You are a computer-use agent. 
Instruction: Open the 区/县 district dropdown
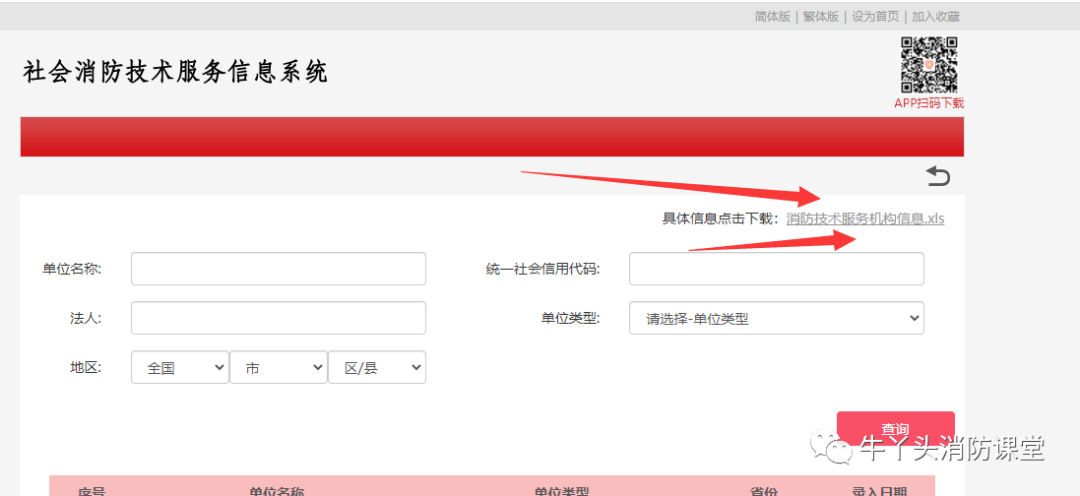(377, 368)
